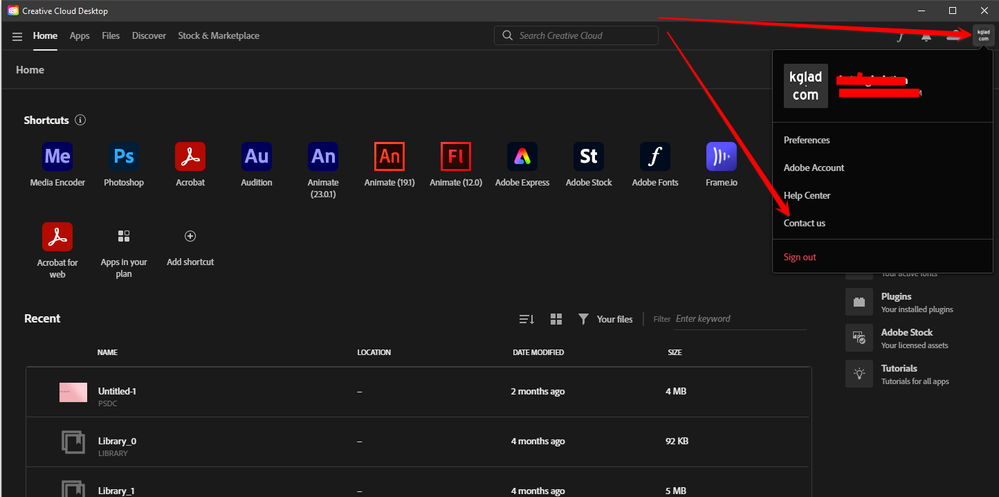The height and width of the screenshot is (497, 999).
Task: Open the Plugins panel link
Action: [x=900, y=302]
